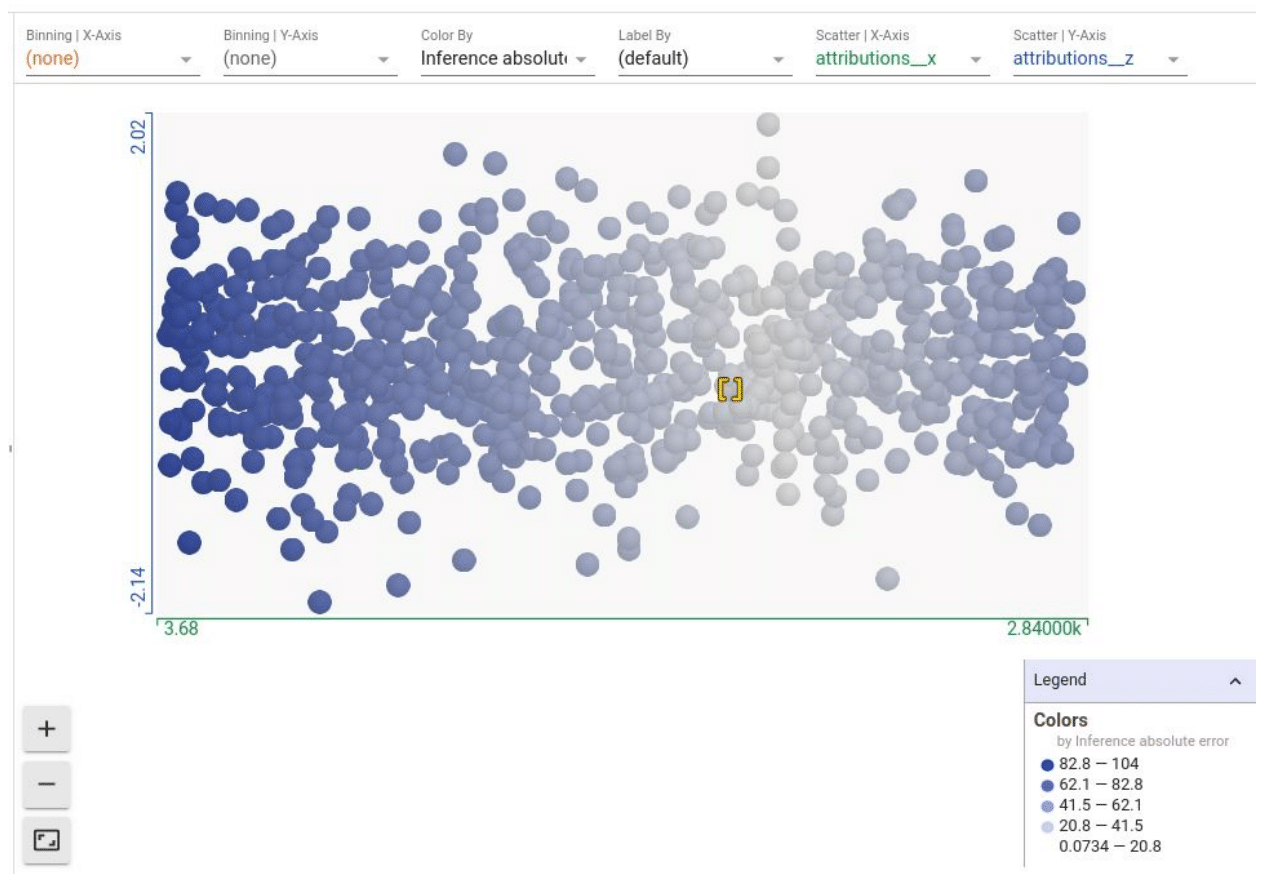1262x874 pixels.
Task: Collapse the Legend panel with the chevron
Action: coord(1235,681)
